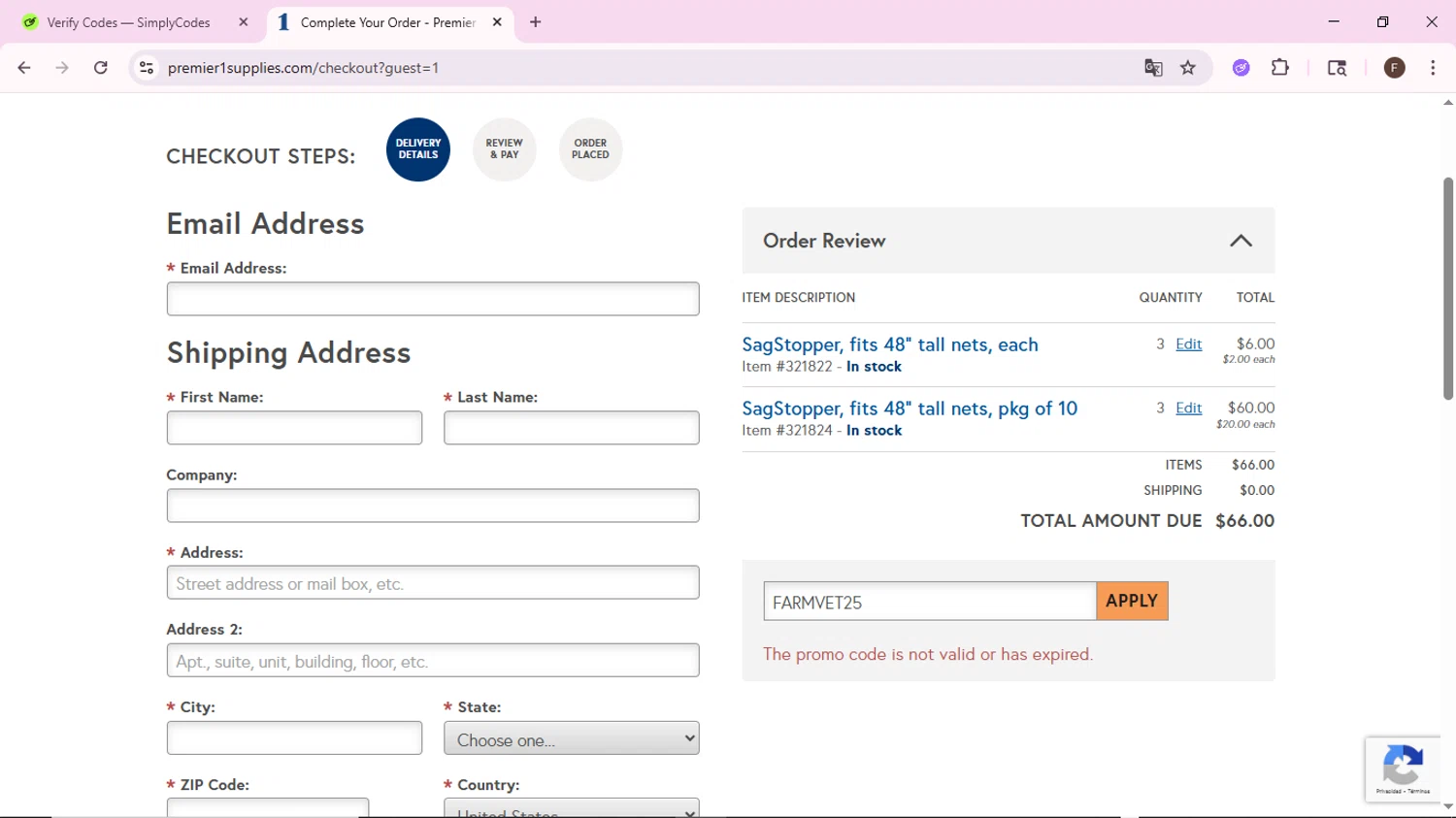Click the Review & Pay checkout step

pyautogui.click(x=505, y=149)
